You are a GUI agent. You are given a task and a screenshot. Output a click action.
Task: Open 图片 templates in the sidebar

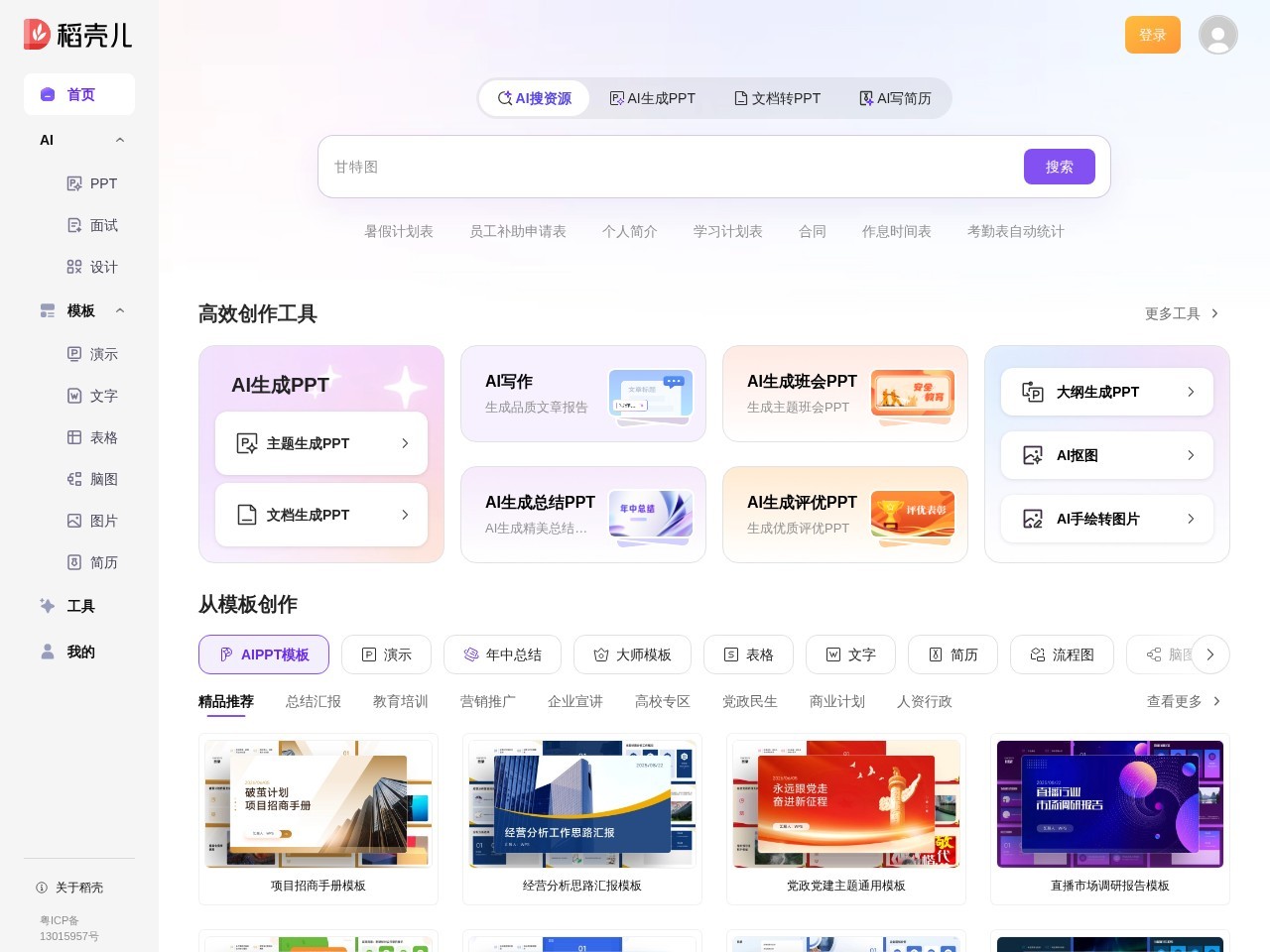click(x=91, y=521)
